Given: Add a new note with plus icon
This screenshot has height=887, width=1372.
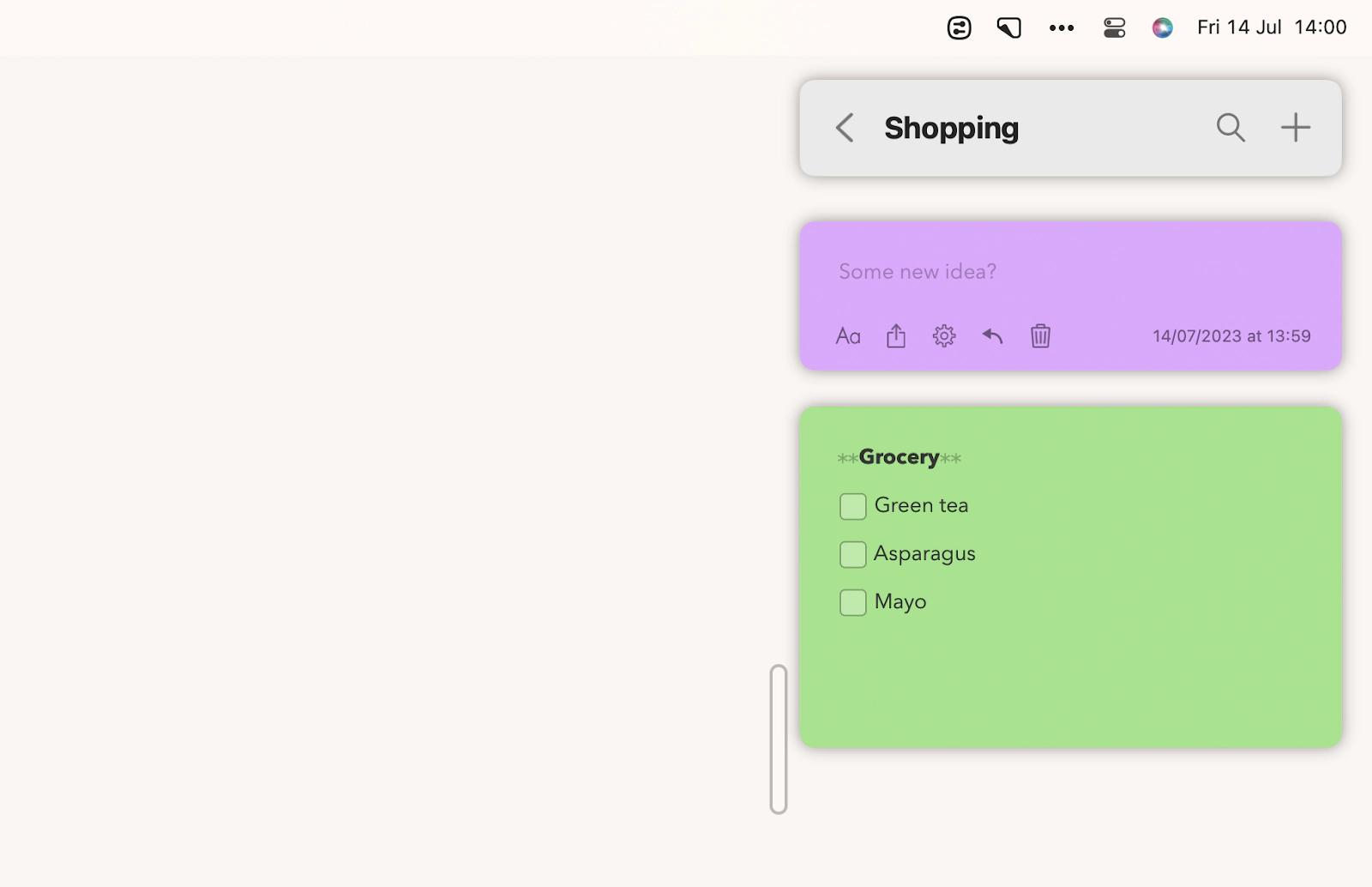Looking at the screenshot, I should tap(1296, 128).
